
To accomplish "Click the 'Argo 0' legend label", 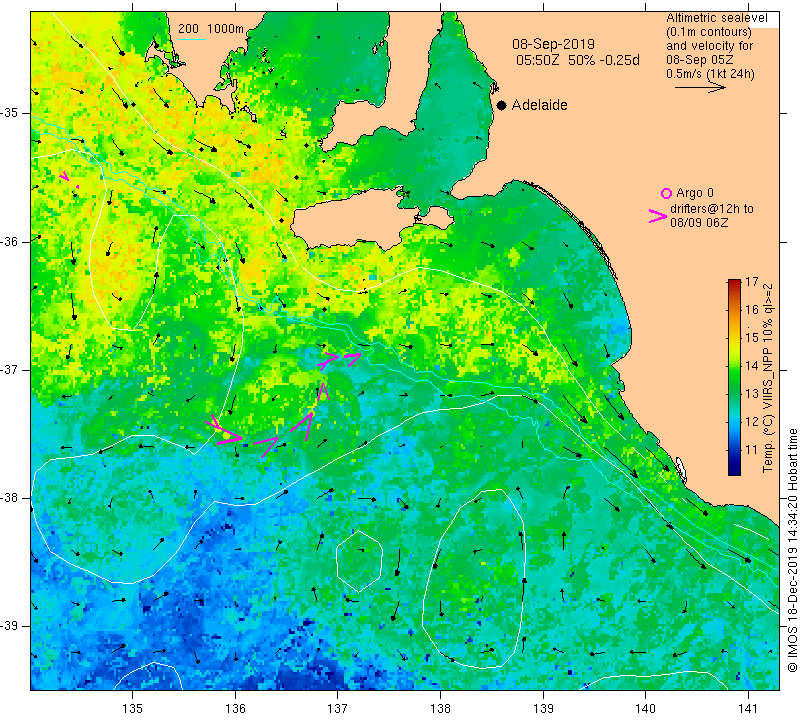I will (x=695, y=193).
